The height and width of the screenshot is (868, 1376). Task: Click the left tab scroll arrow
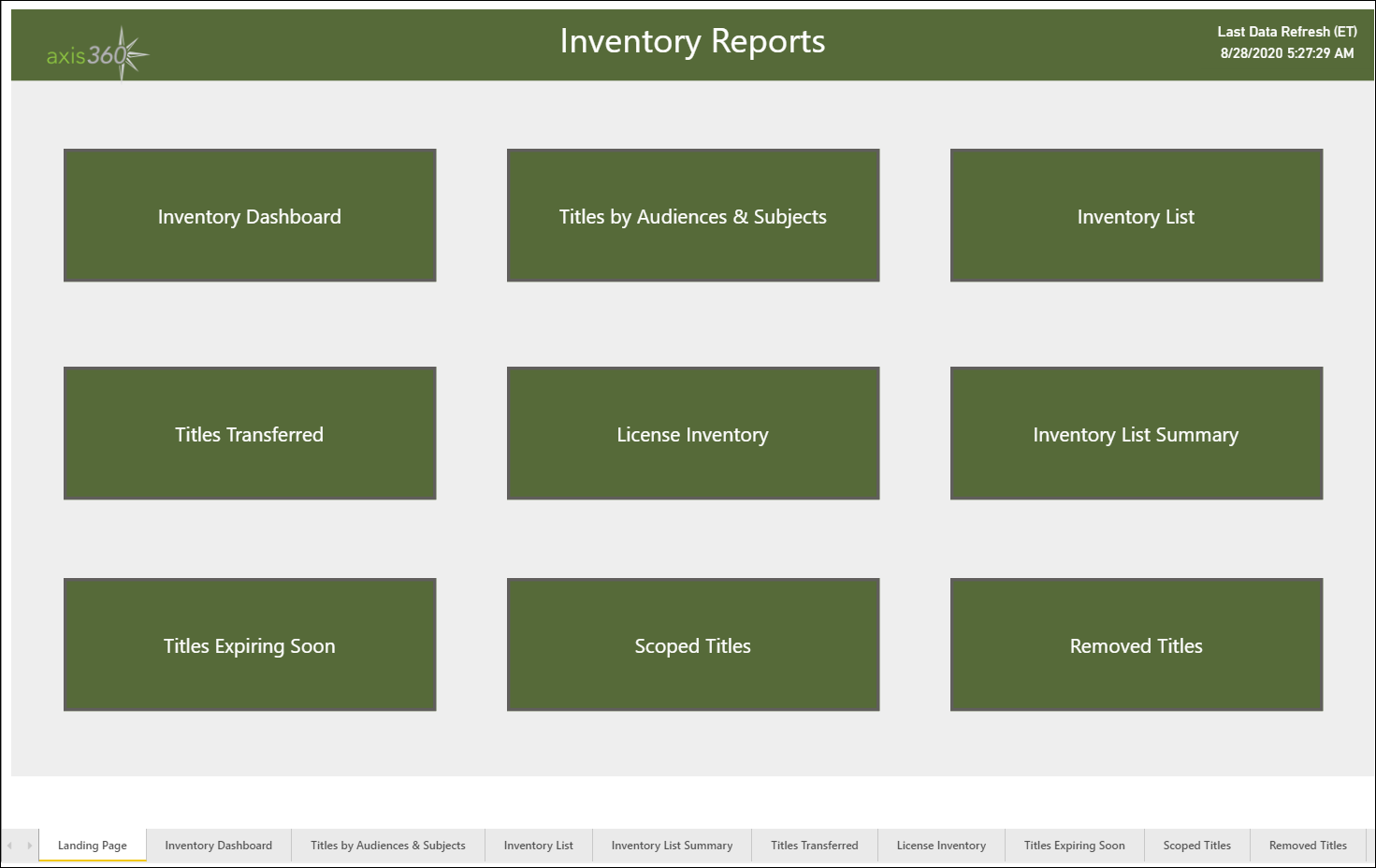click(9, 845)
